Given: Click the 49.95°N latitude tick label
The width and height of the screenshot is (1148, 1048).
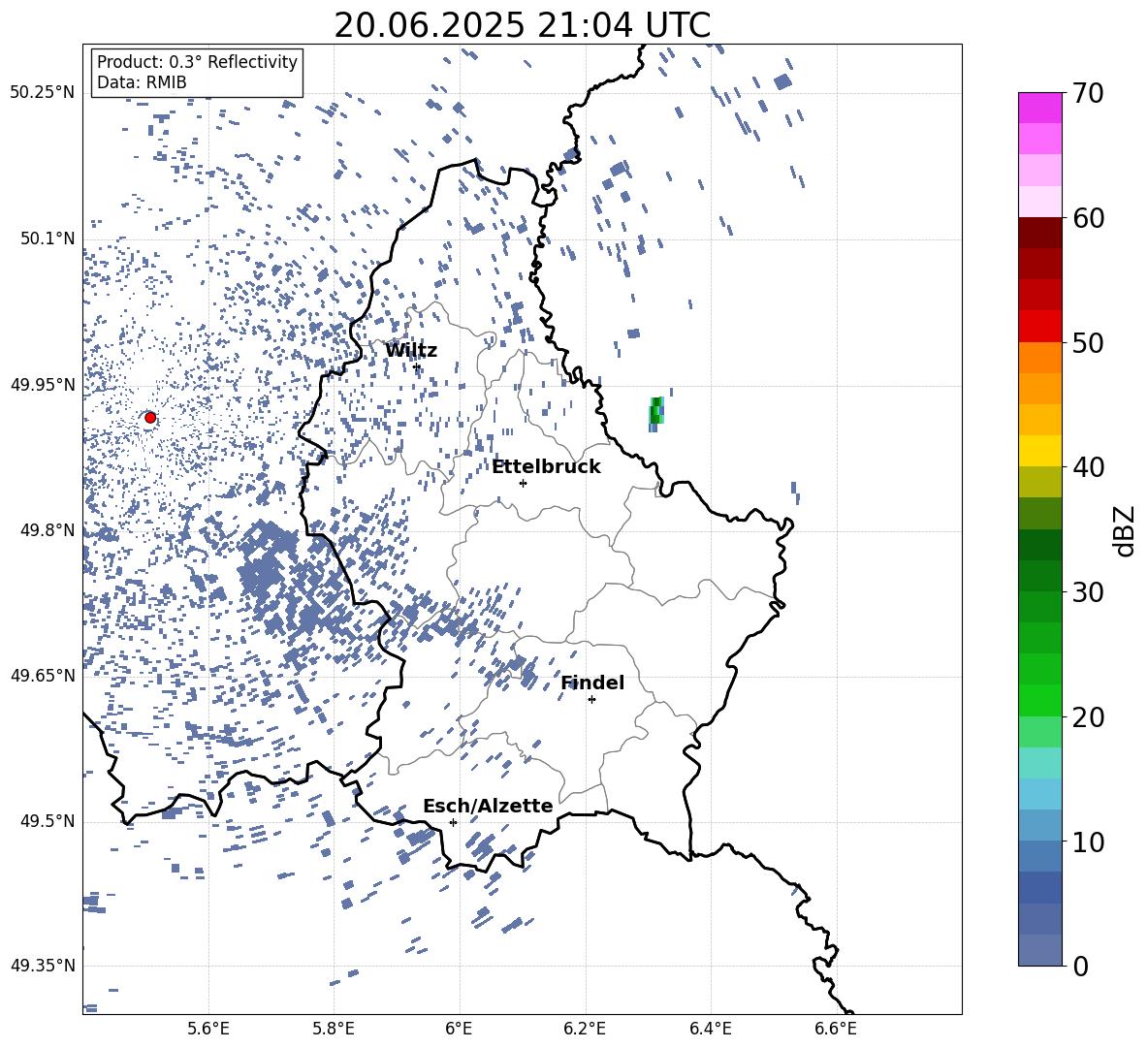Looking at the screenshot, I should 43,385.
